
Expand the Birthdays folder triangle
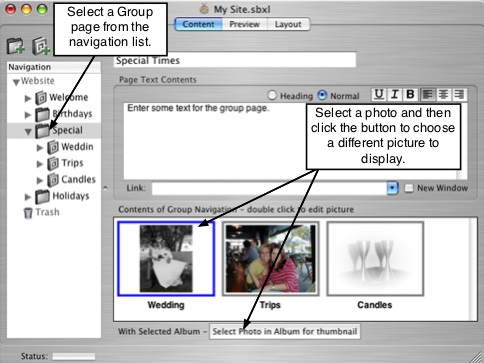point(28,115)
